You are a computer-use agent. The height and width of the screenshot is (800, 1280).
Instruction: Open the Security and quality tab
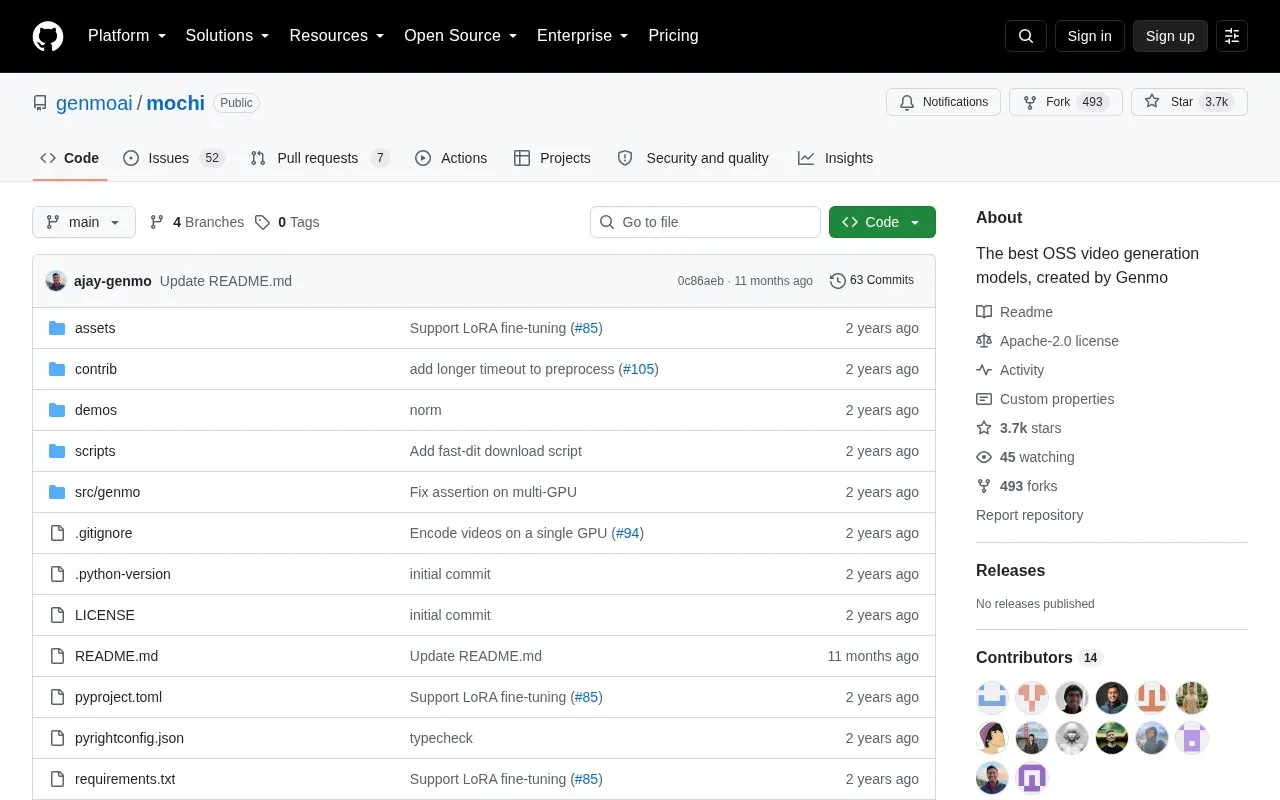[694, 158]
